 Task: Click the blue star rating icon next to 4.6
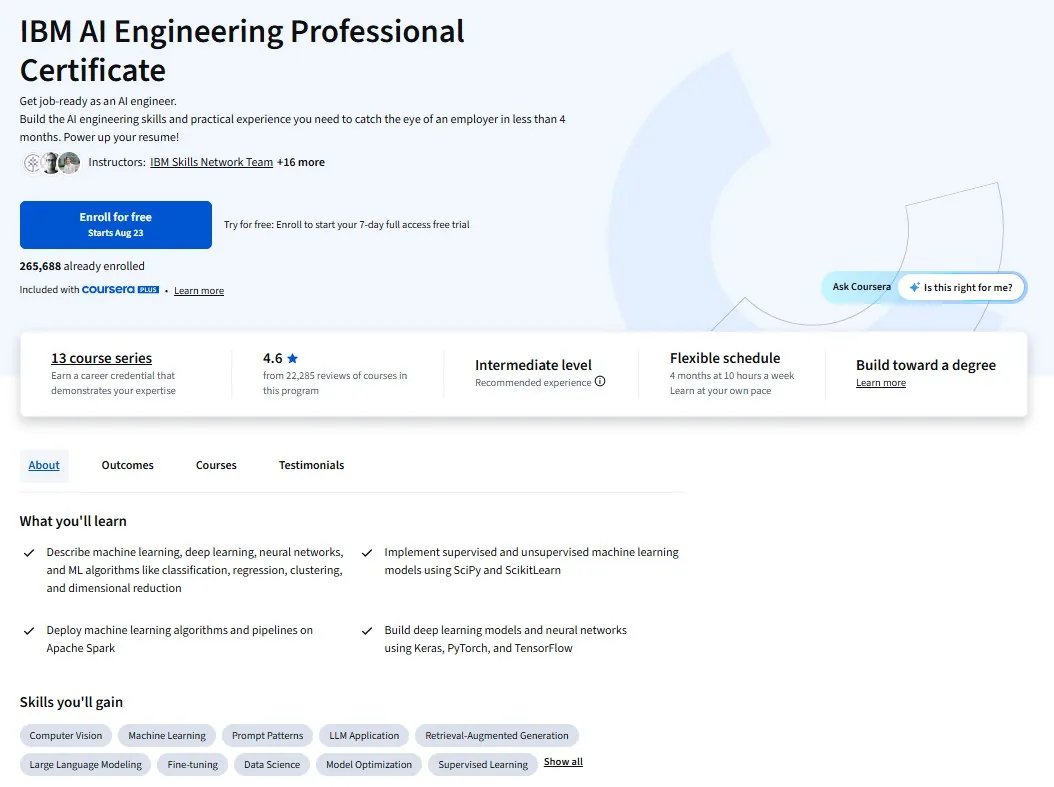[292, 358]
